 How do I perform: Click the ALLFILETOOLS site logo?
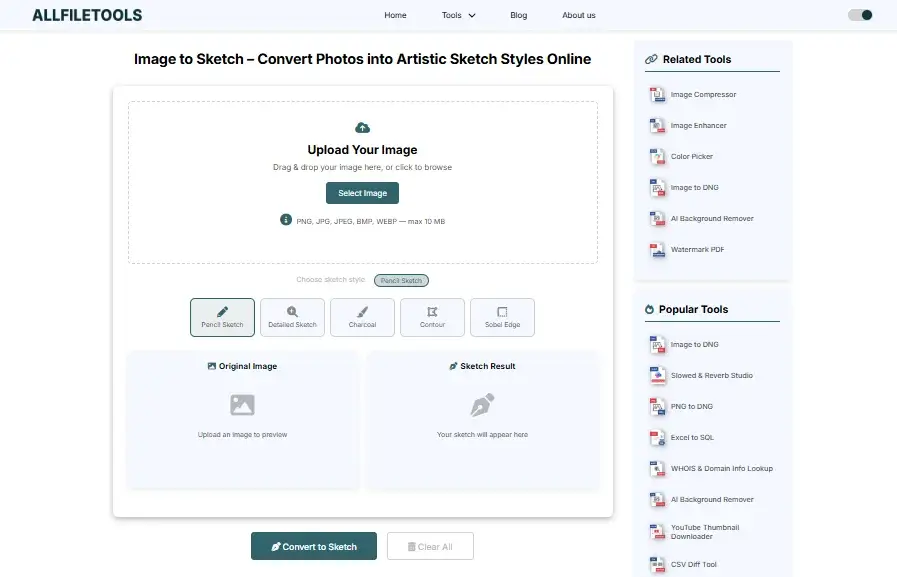(87, 15)
